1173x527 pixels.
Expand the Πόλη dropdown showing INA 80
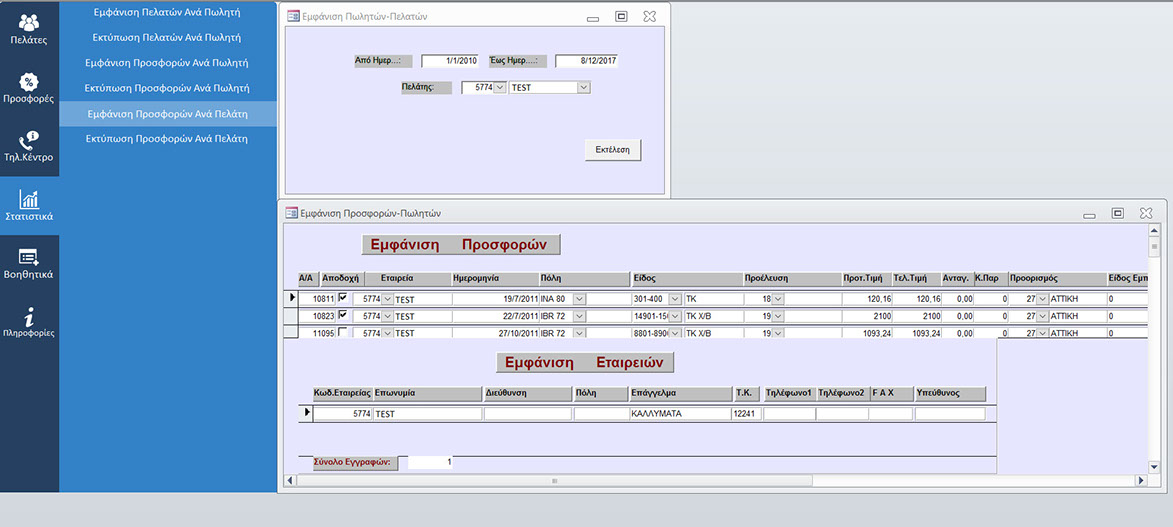(579, 299)
